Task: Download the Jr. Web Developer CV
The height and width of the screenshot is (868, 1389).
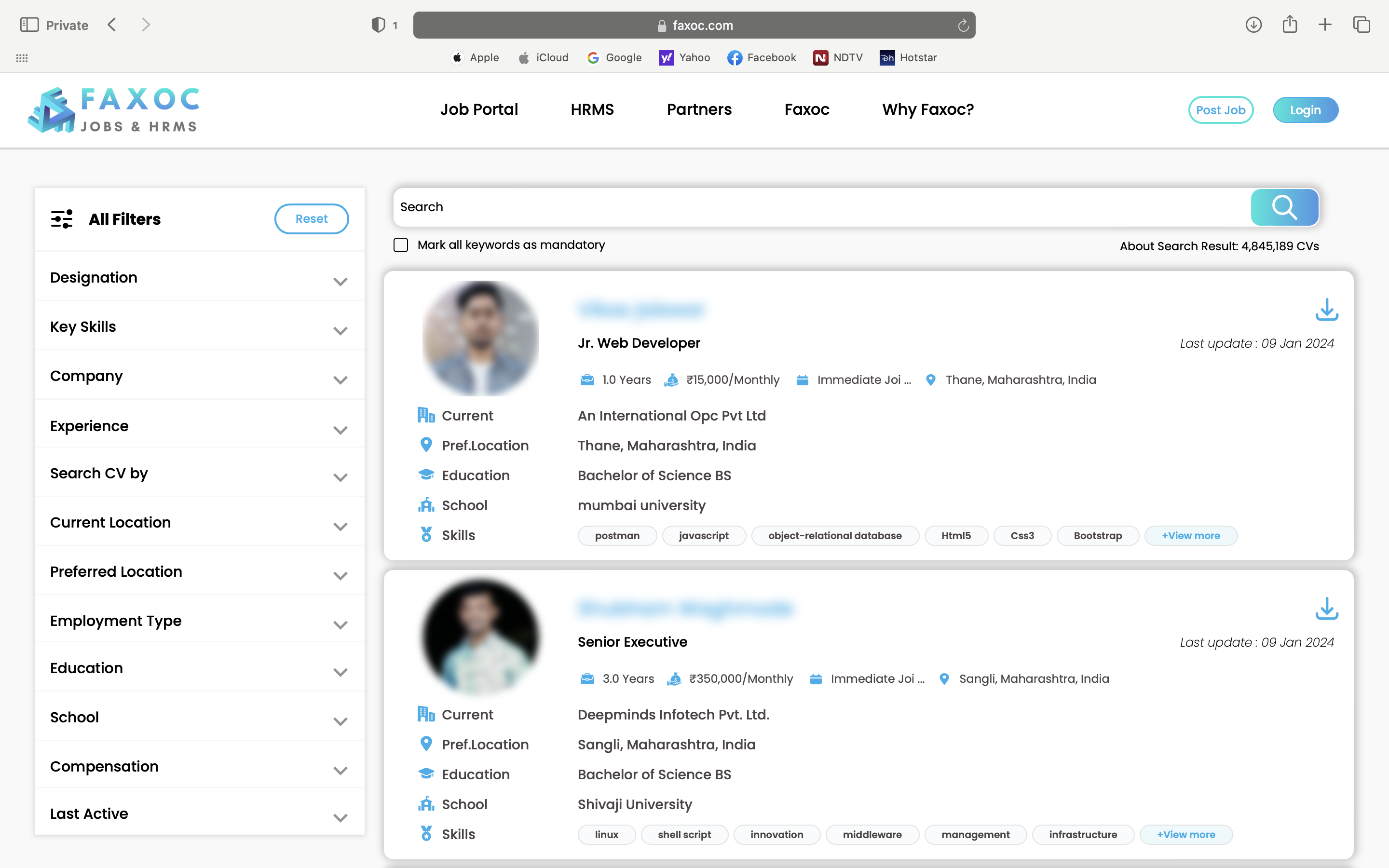Action: coord(1326,310)
